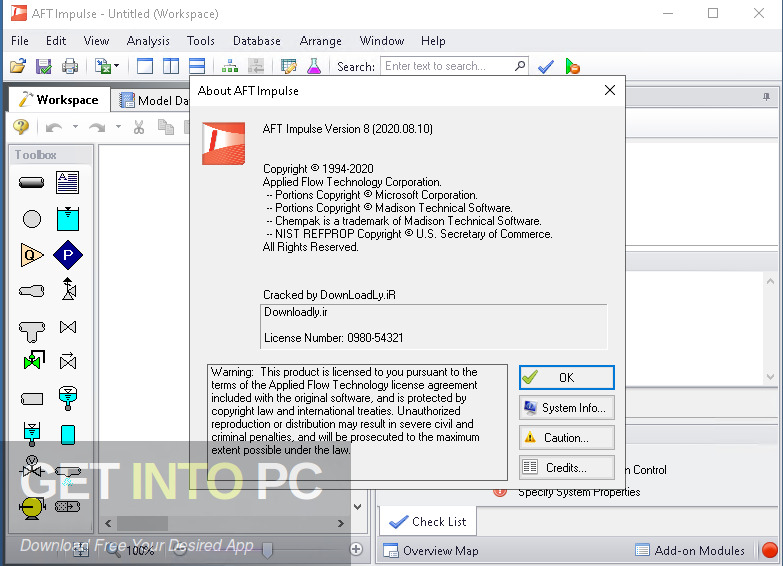Image resolution: width=783 pixels, height=566 pixels.
Task: Open a model with the folder icon
Action: (x=18, y=66)
